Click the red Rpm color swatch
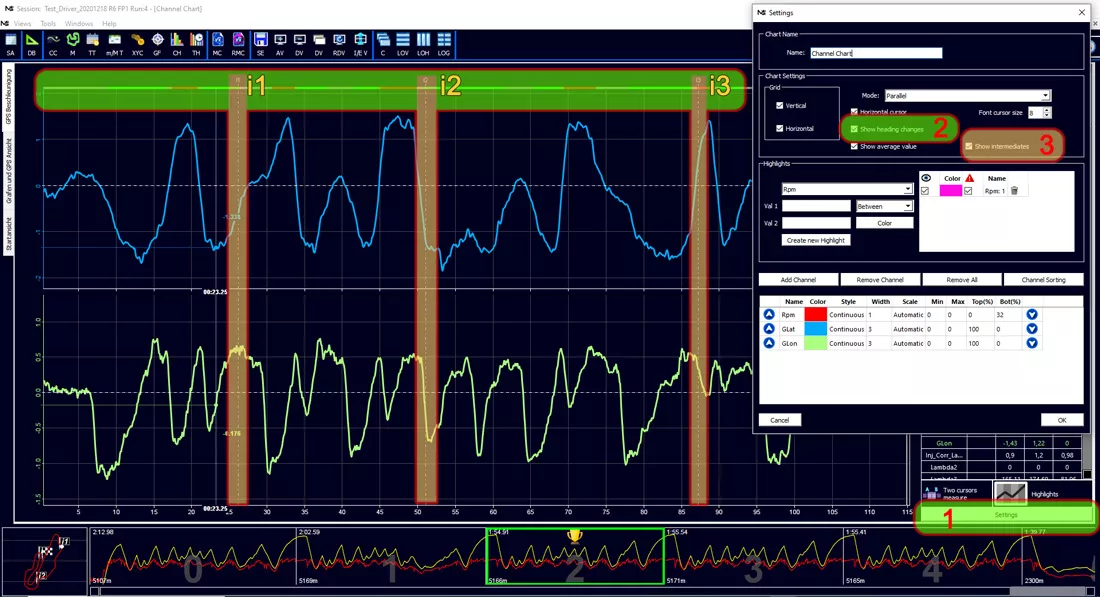 [816, 315]
